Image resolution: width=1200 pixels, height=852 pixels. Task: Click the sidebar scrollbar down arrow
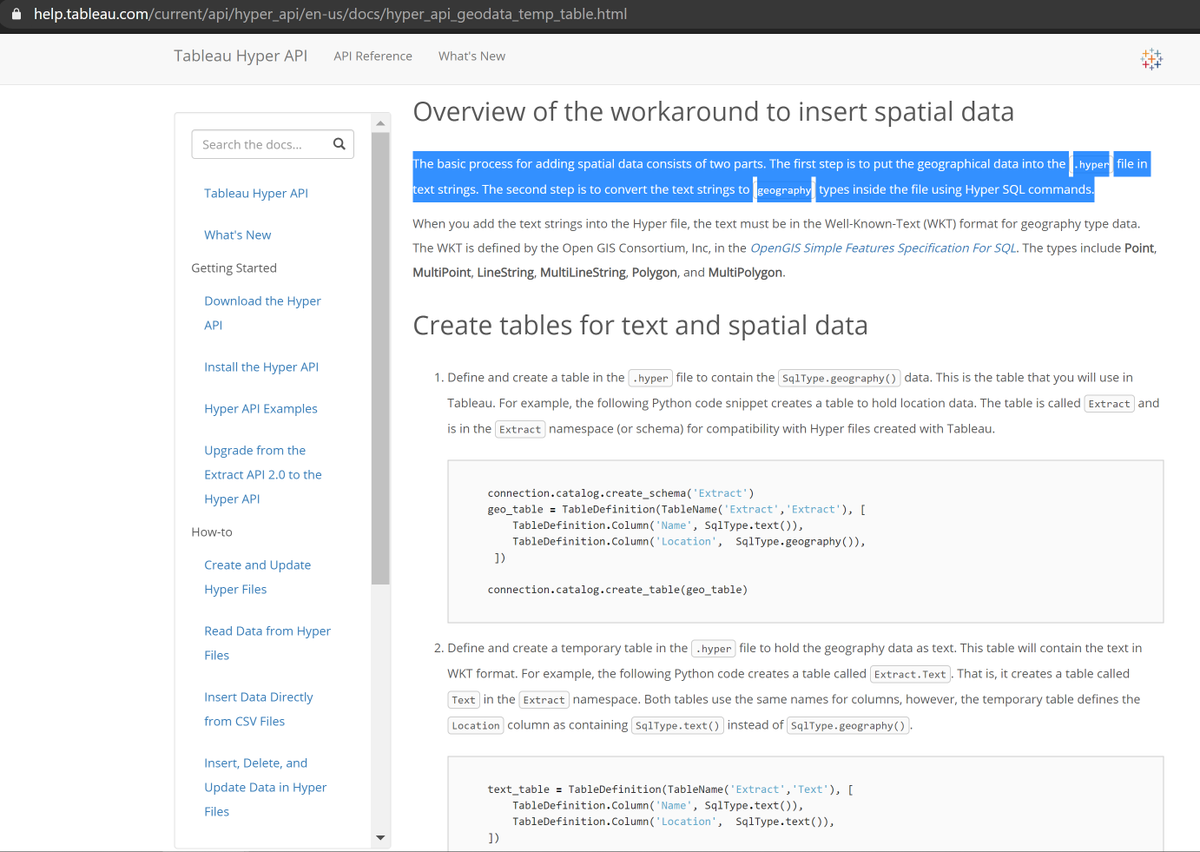pos(380,837)
